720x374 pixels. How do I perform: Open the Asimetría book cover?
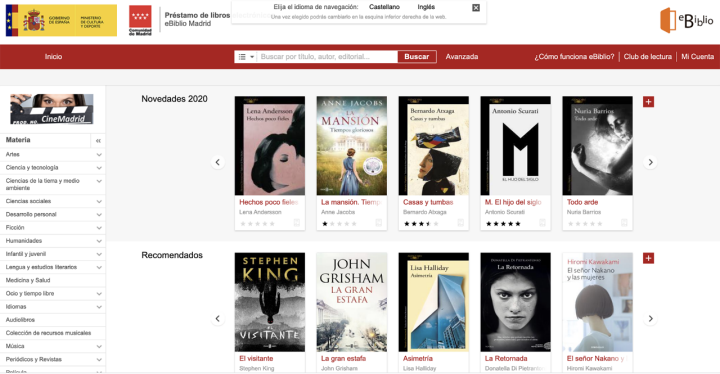pos(433,302)
